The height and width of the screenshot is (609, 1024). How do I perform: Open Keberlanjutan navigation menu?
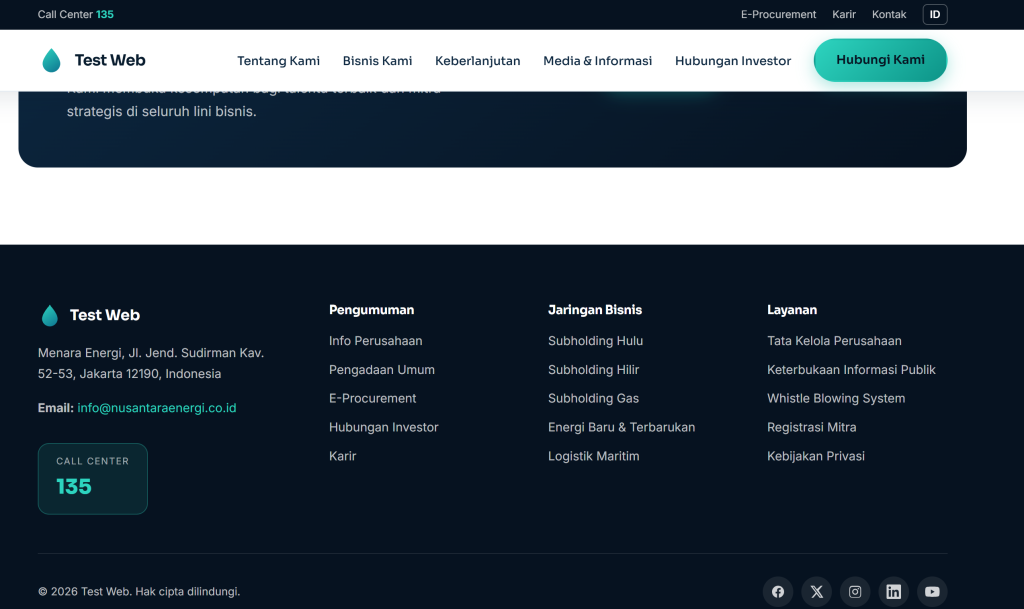[x=477, y=61]
